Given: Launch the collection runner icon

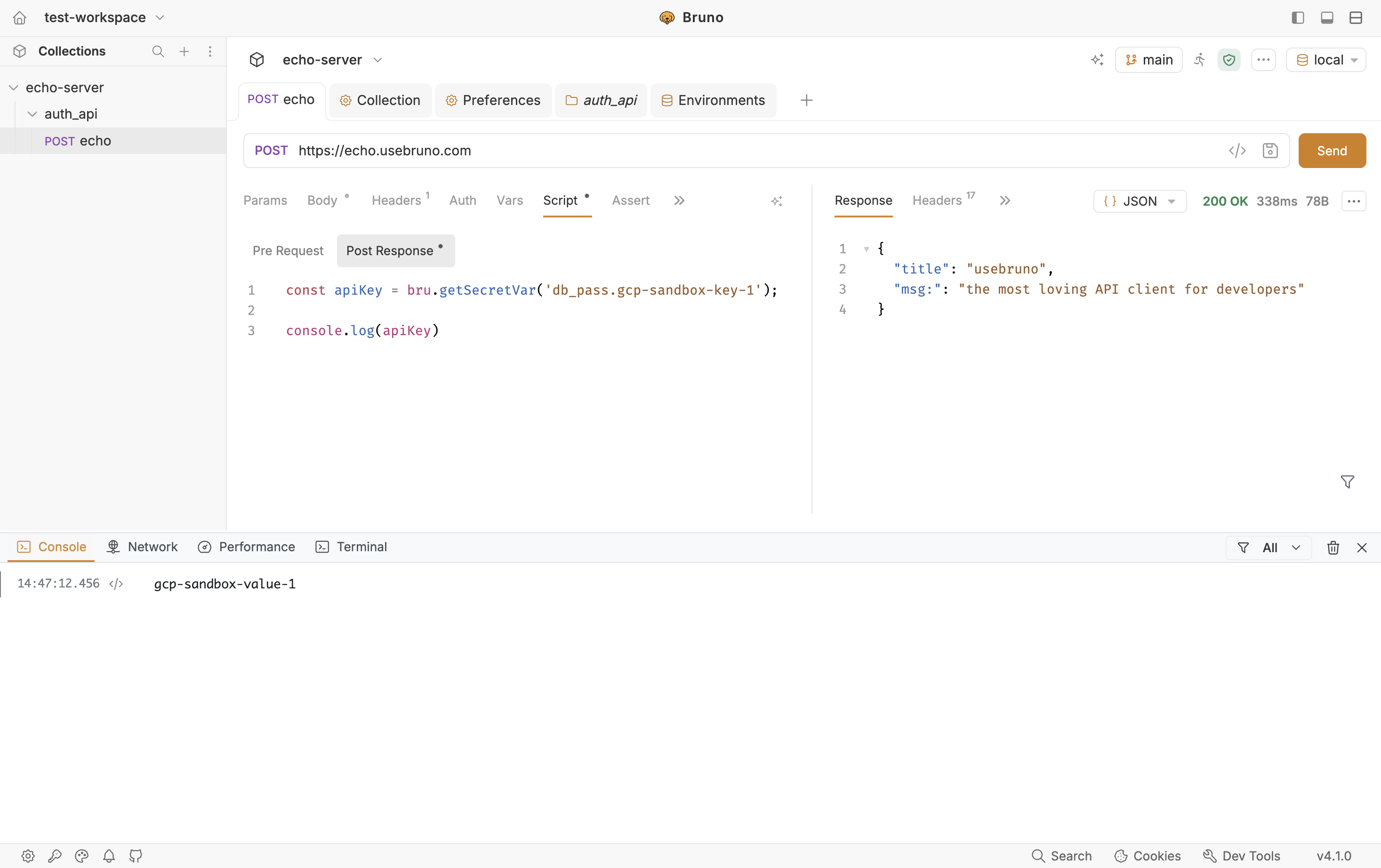Looking at the screenshot, I should (1200, 60).
